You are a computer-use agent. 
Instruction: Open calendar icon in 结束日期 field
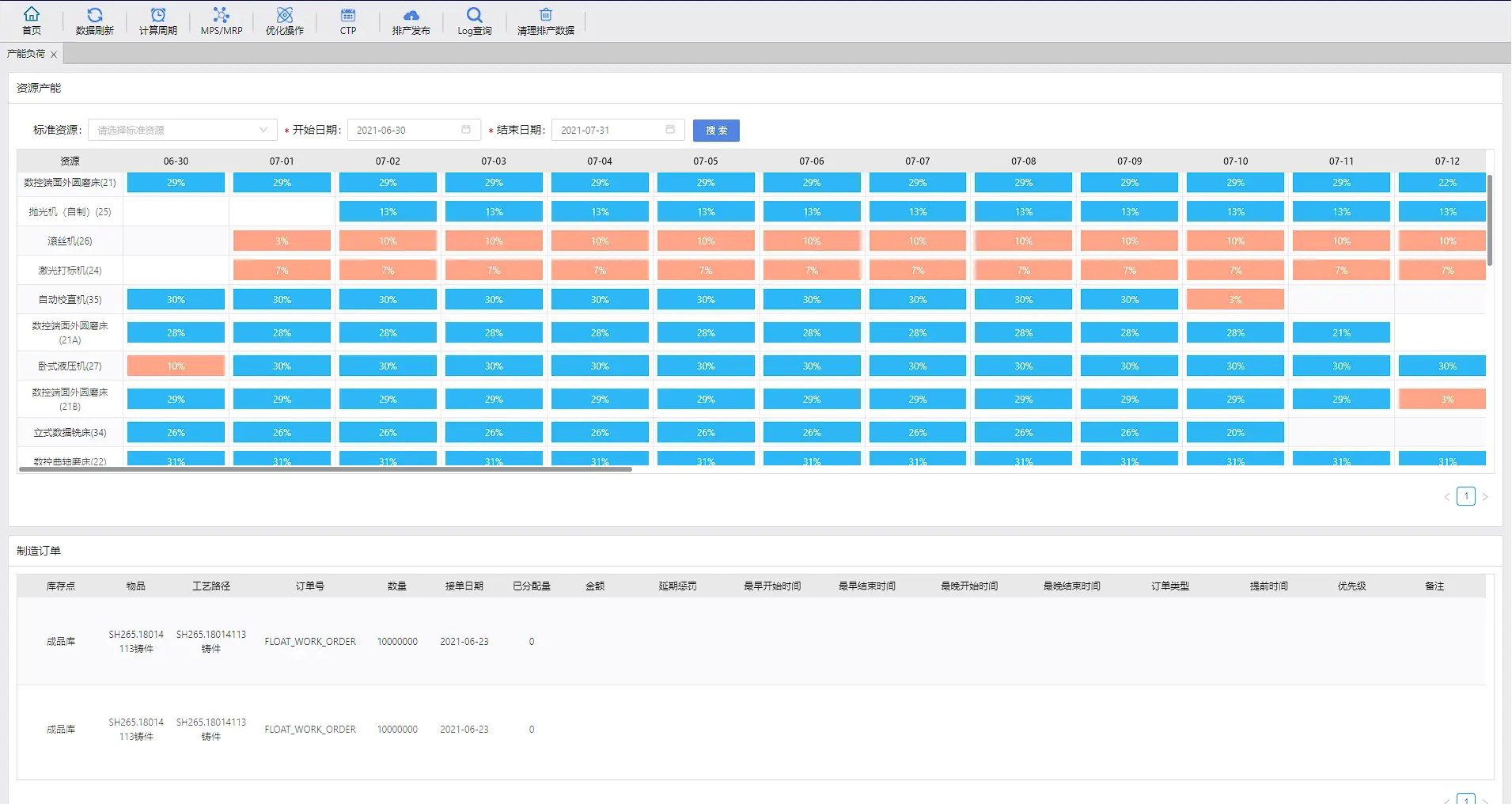click(670, 130)
